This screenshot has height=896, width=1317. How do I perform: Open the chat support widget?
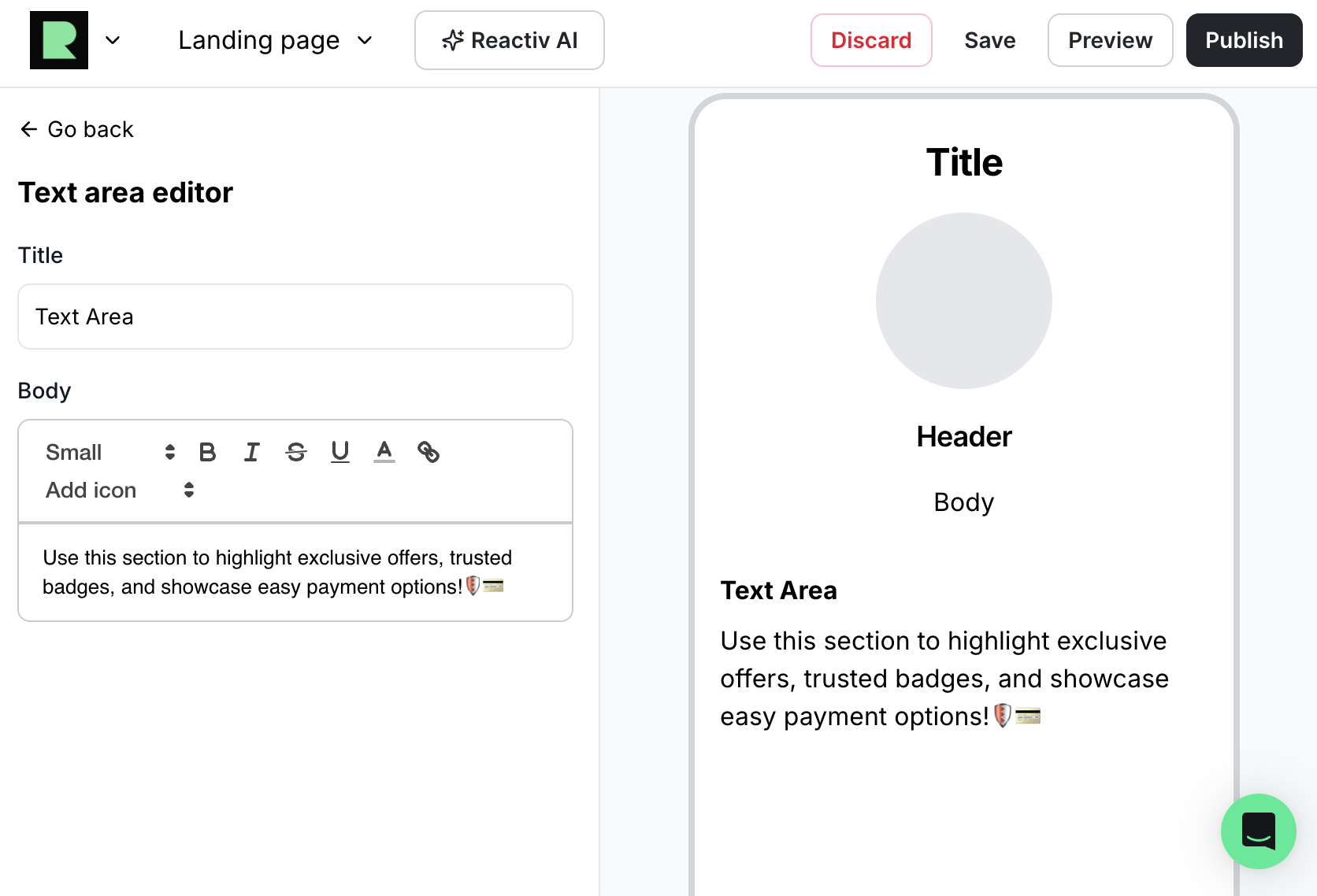(x=1258, y=831)
